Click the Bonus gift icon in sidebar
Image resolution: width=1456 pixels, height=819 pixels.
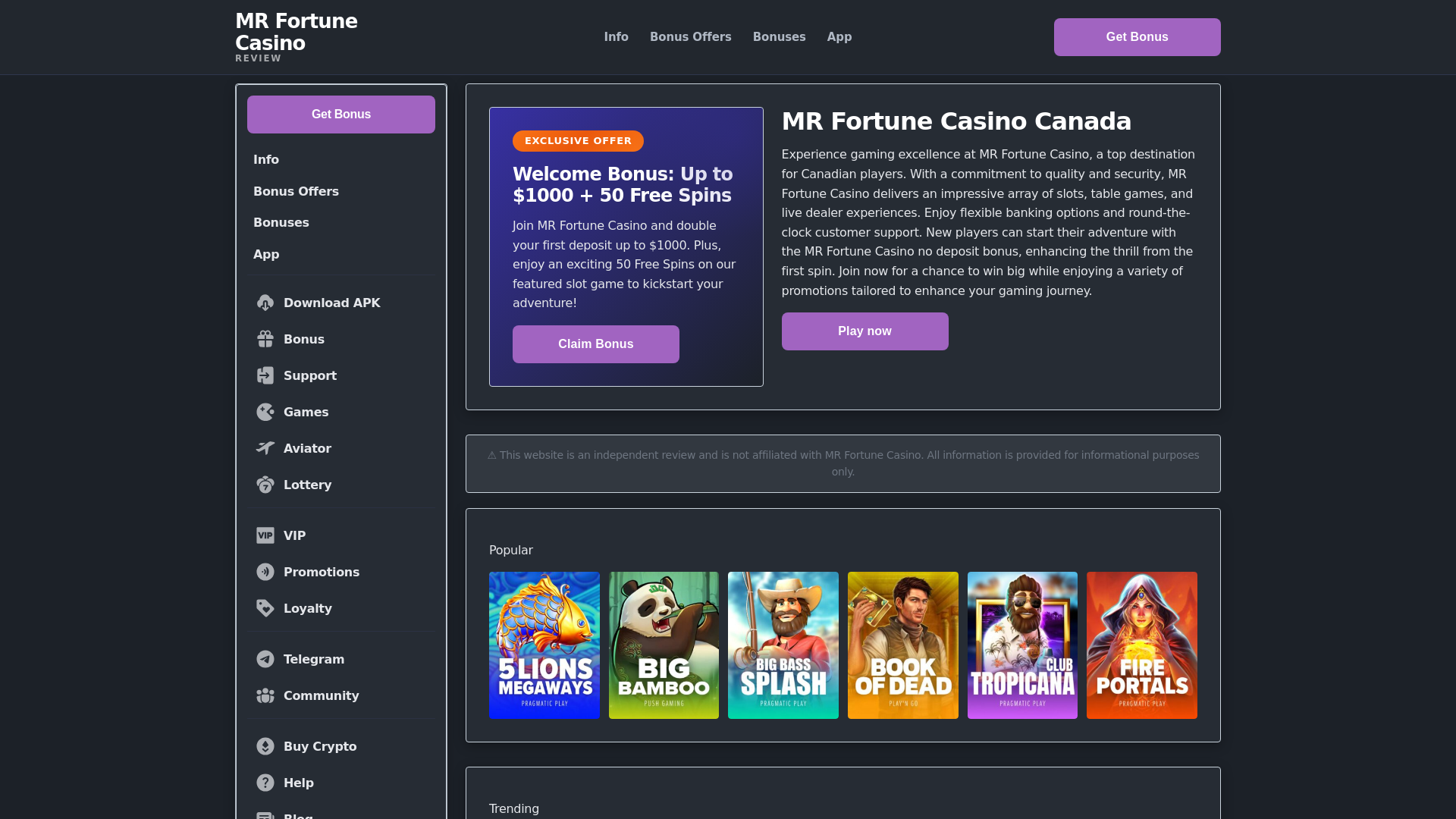(265, 340)
